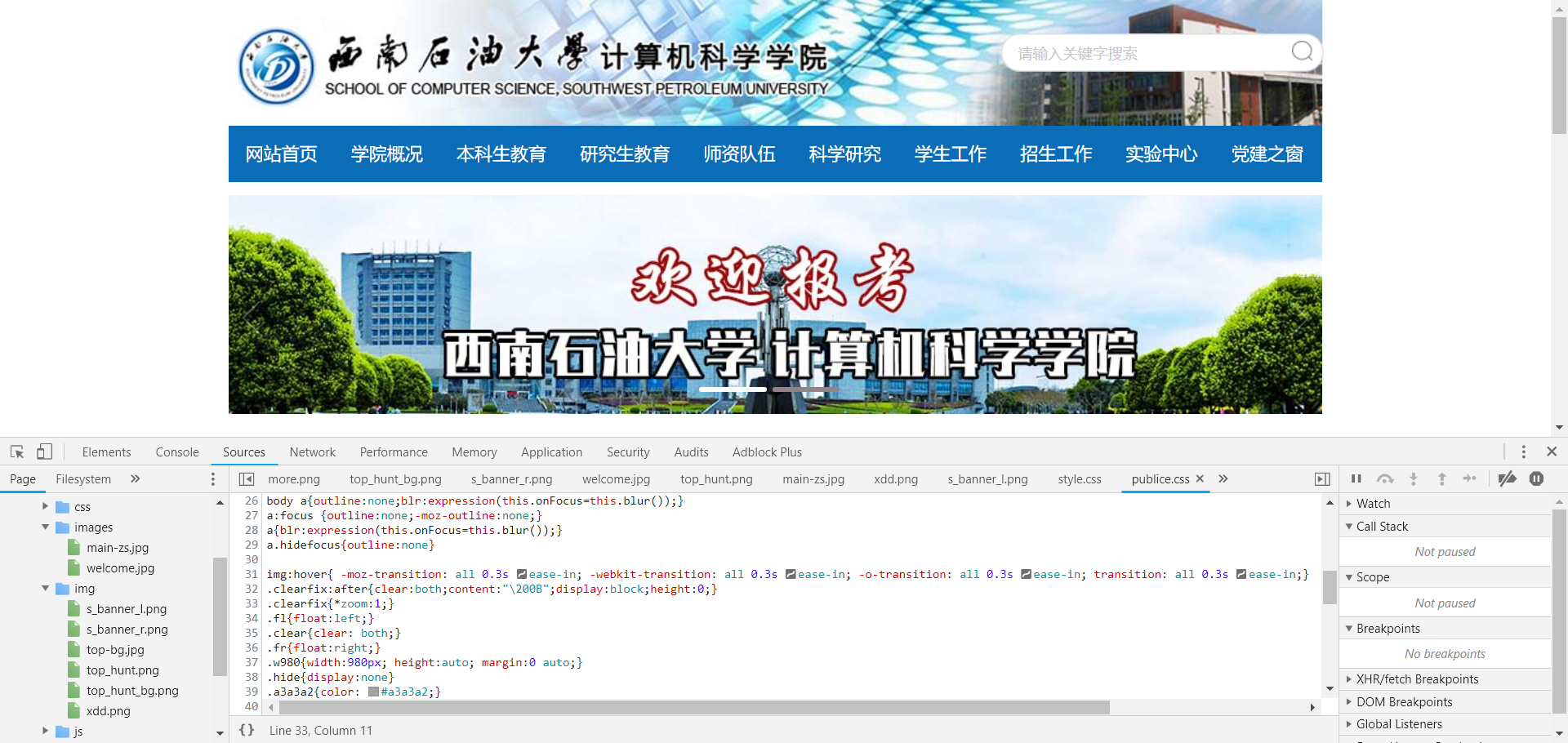Click the webpage vertical scrollbar thumb
The image size is (1568, 743).
click(1559, 75)
